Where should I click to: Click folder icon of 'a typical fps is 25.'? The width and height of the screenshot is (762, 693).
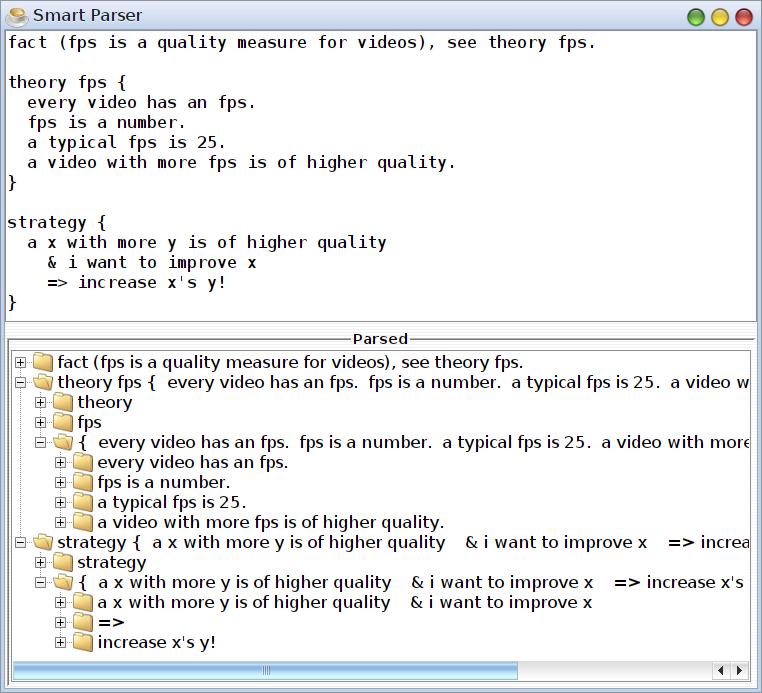[x=83, y=502]
